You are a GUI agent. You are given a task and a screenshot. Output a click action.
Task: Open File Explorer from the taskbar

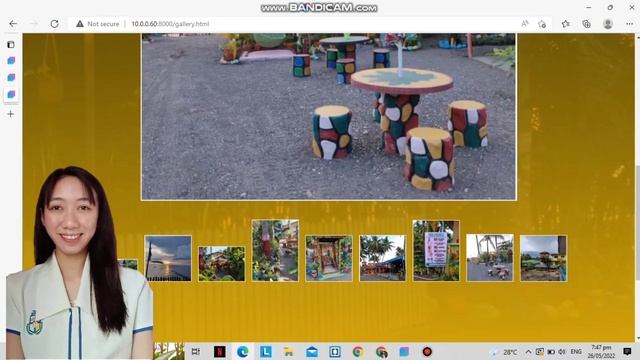[289, 351]
